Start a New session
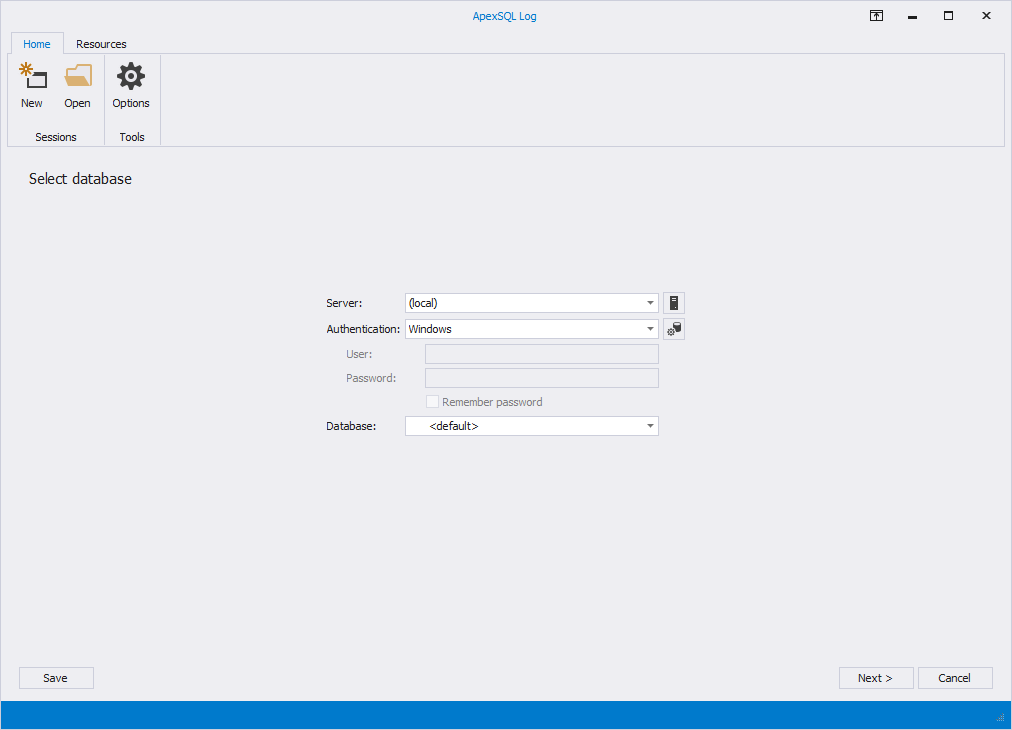The height and width of the screenshot is (730, 1012). 32,86
